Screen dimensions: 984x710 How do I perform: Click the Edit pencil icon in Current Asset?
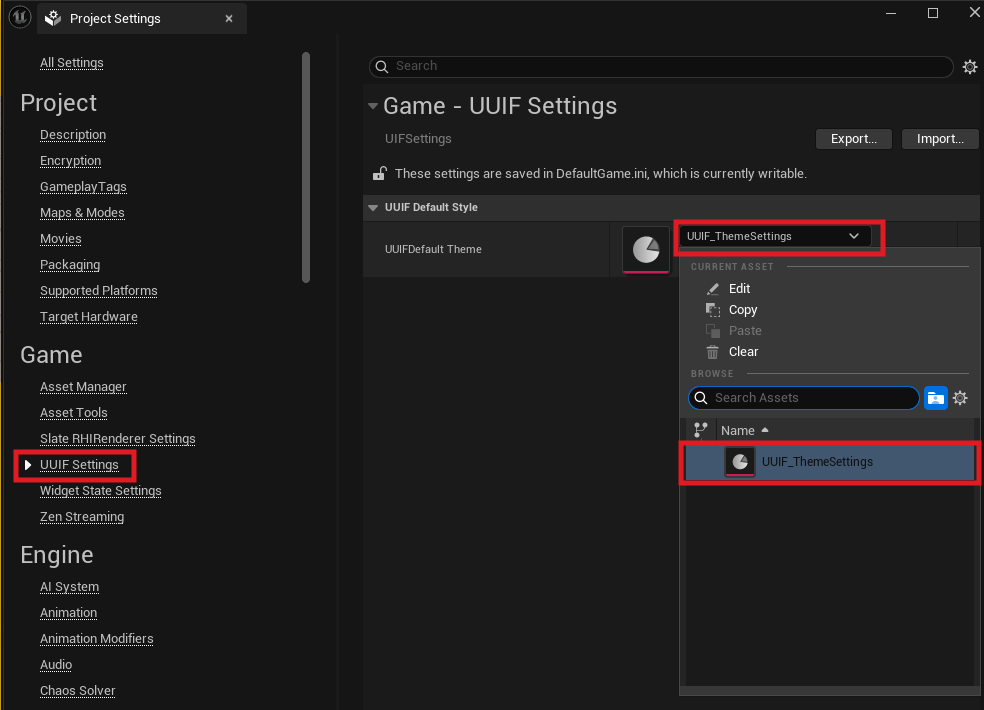(x=713, y=289)
